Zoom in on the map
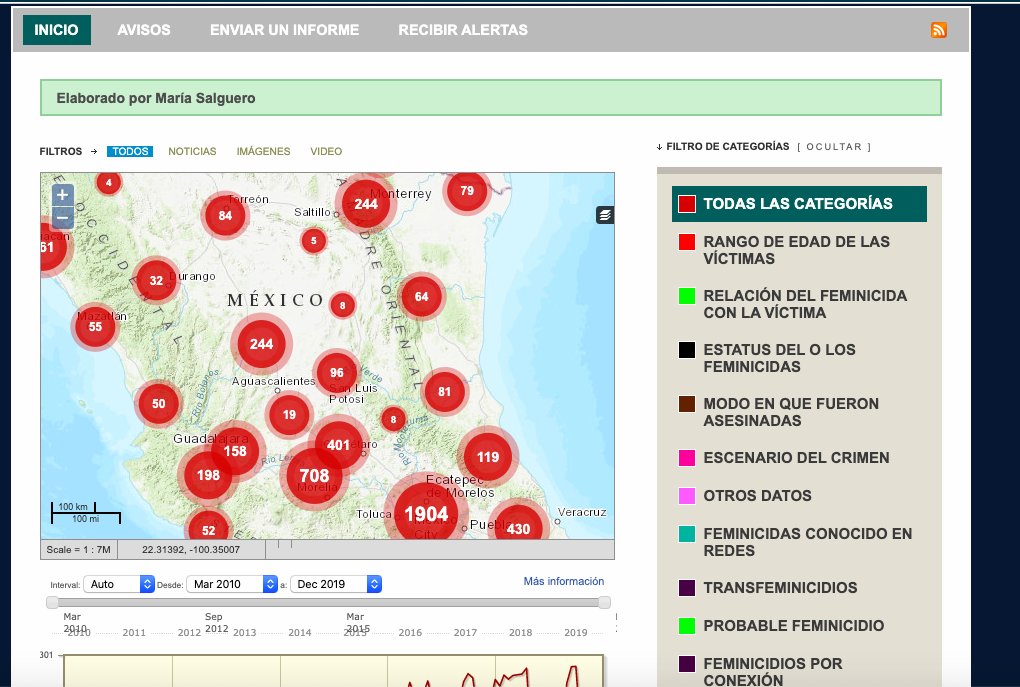Image resolution: width=1020 pixels, height=687 pixels. (x=62, y=195)
